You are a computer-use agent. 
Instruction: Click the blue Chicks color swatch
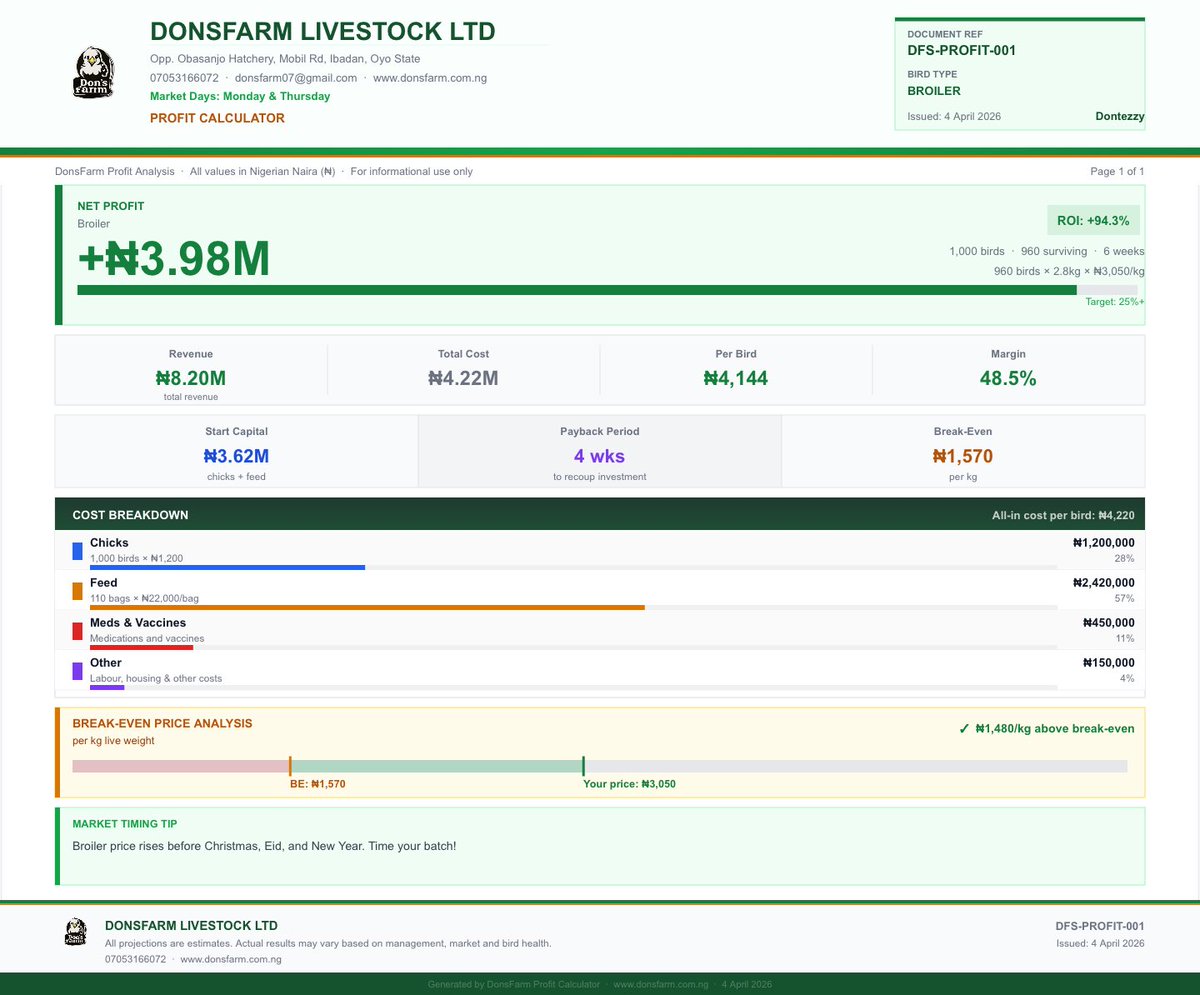77,551
